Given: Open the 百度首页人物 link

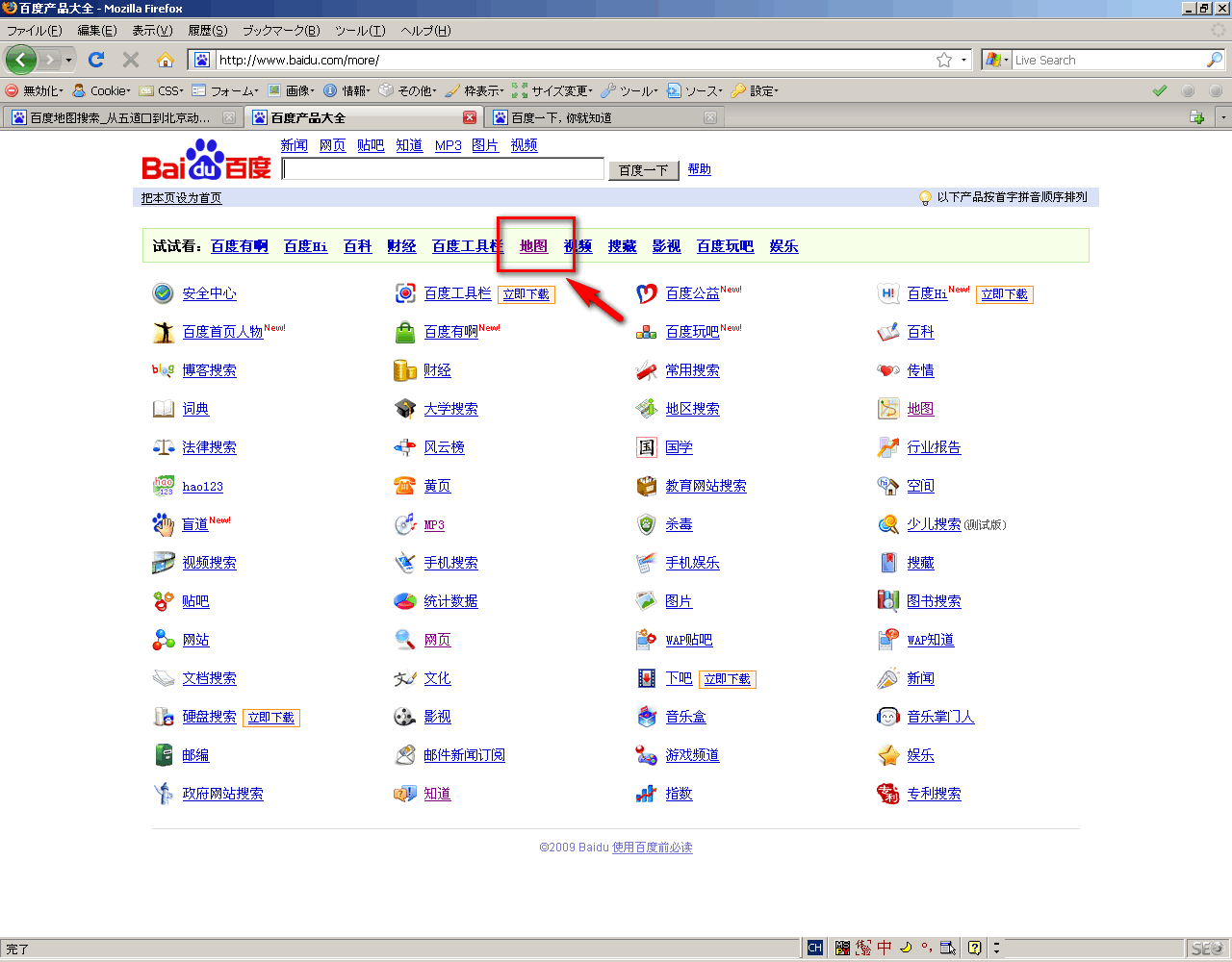Looking at the screenshot, I should [222, 332].
